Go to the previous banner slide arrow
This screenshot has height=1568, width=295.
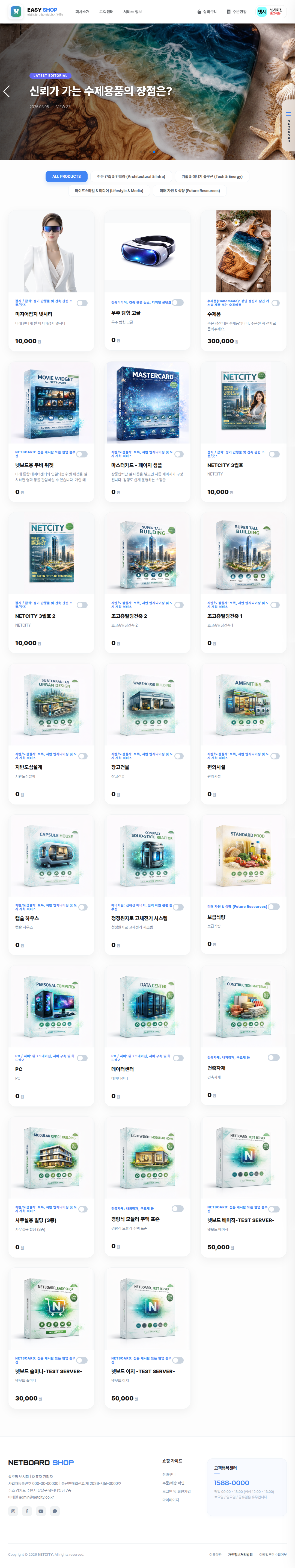coord(7,91)
